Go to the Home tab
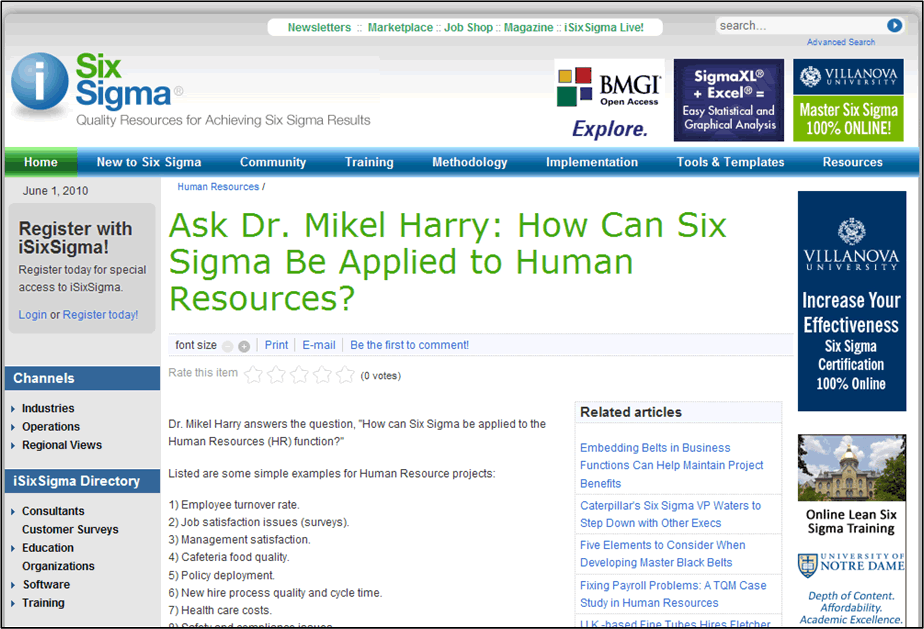 click(41, 162)
